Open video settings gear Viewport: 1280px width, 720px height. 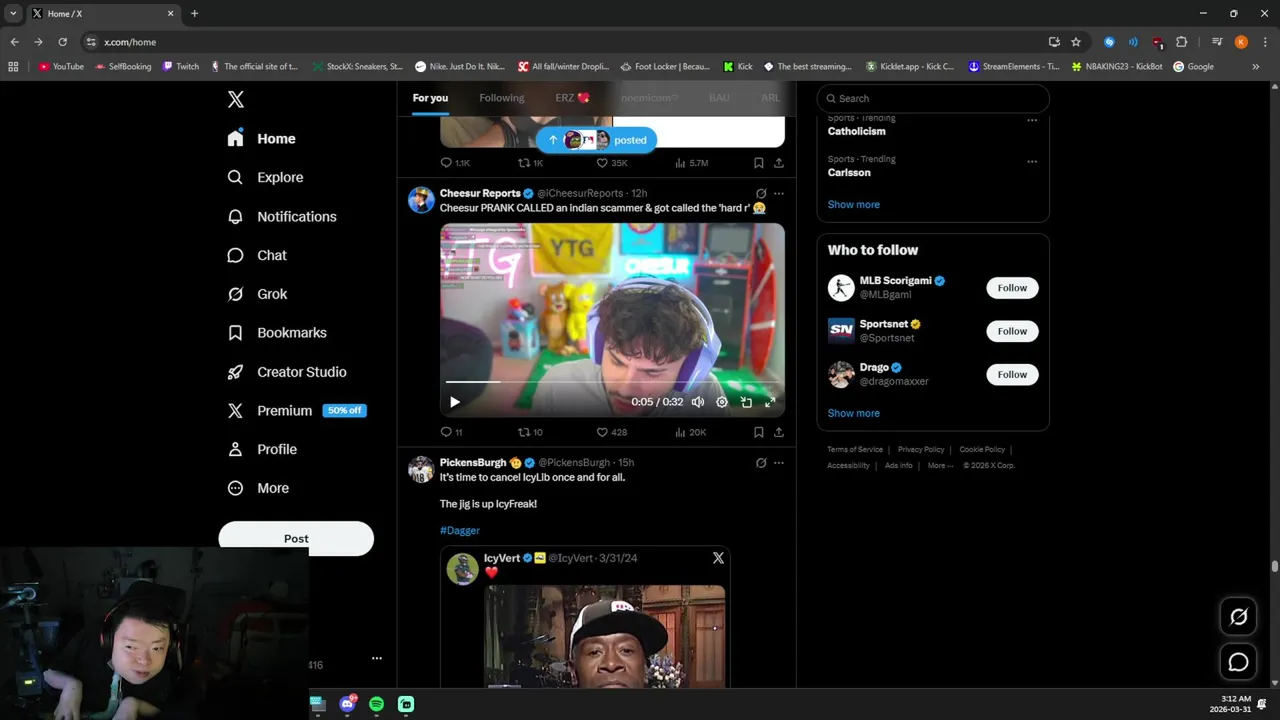[x=722, y=402]
